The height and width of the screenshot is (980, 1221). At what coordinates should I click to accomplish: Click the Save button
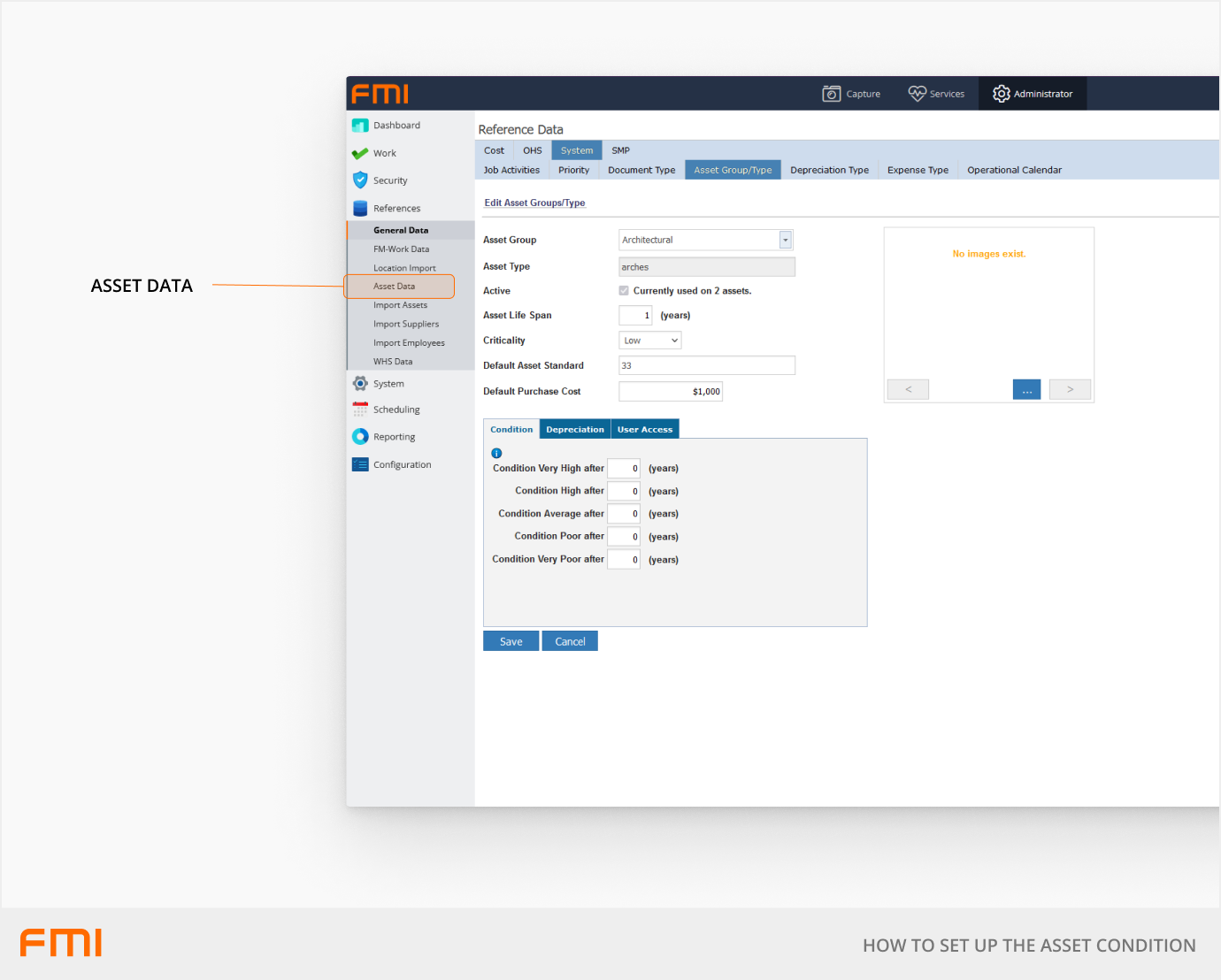pos(511,641)
